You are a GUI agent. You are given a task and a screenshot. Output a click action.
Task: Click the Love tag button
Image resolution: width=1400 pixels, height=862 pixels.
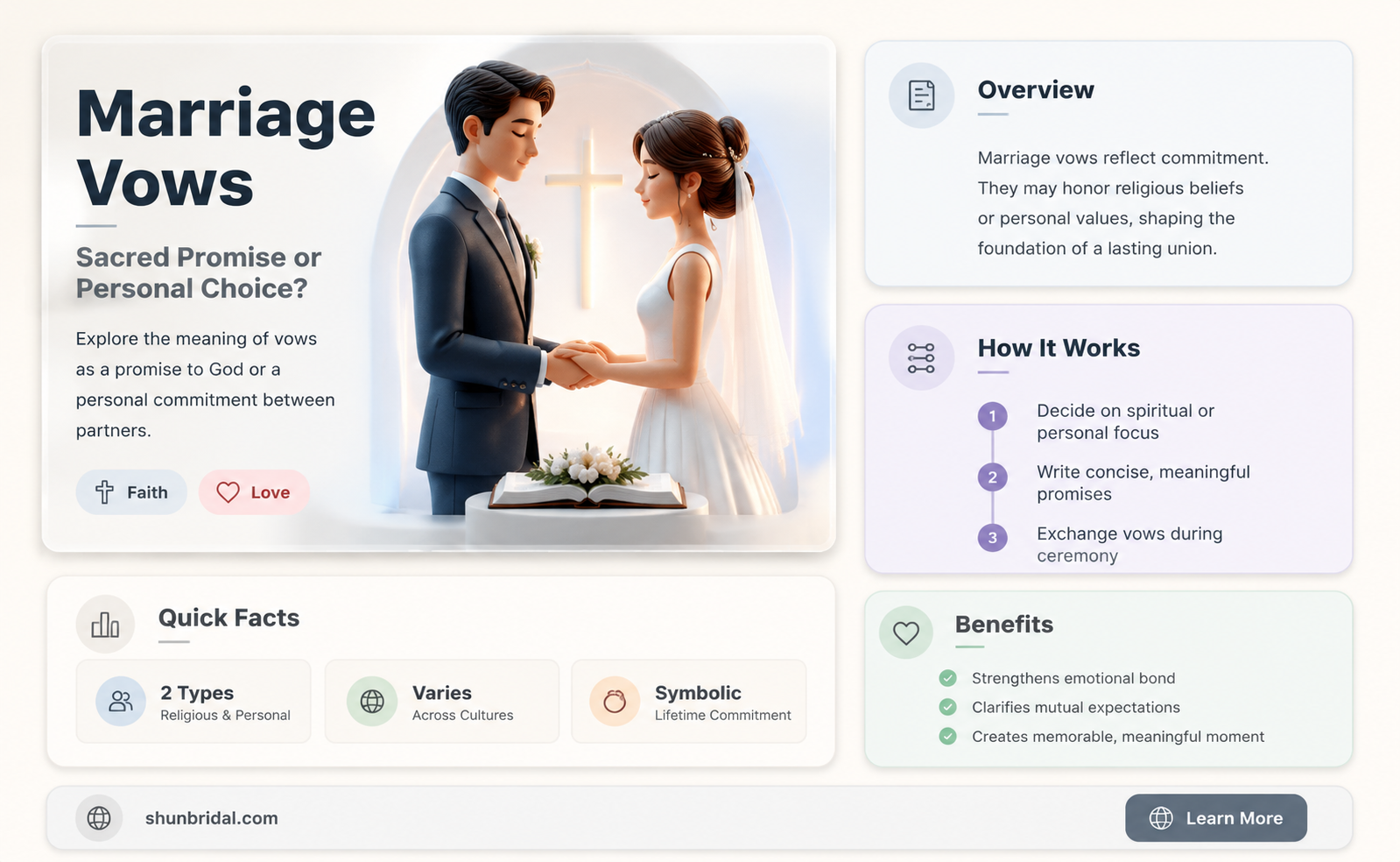[254, 492]
